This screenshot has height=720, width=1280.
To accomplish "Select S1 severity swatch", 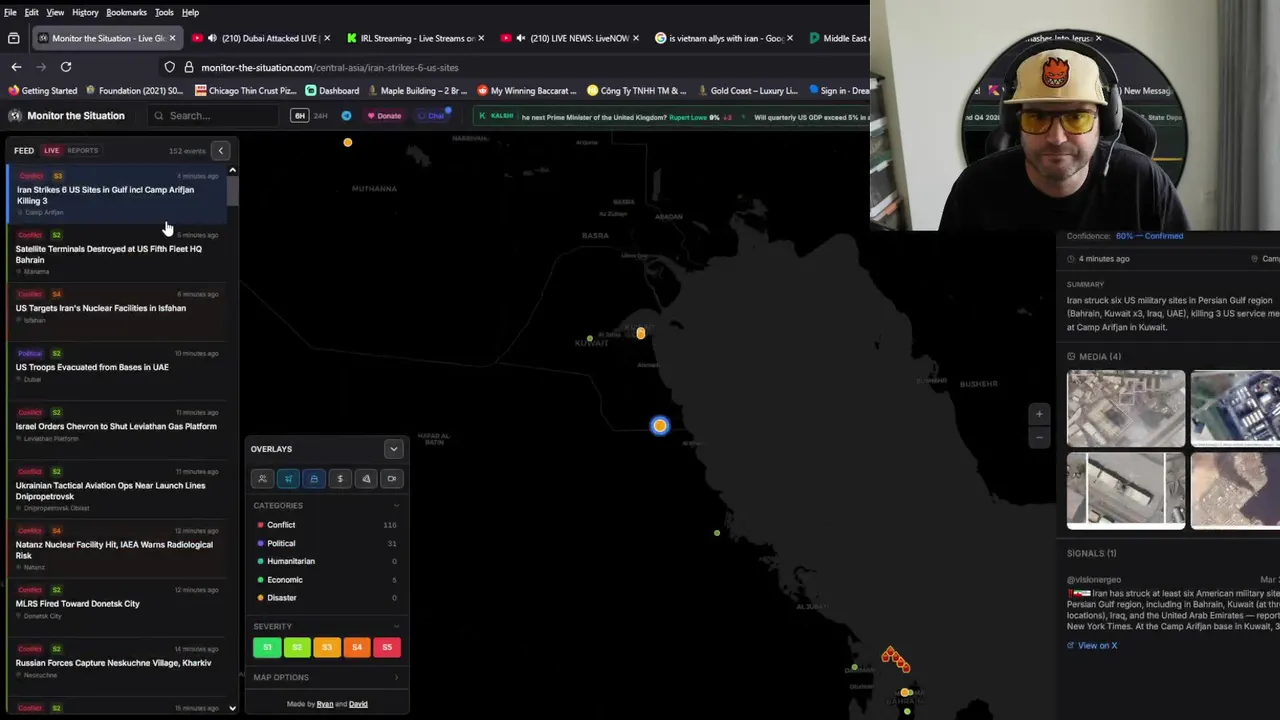I will (x=267, y=647).
